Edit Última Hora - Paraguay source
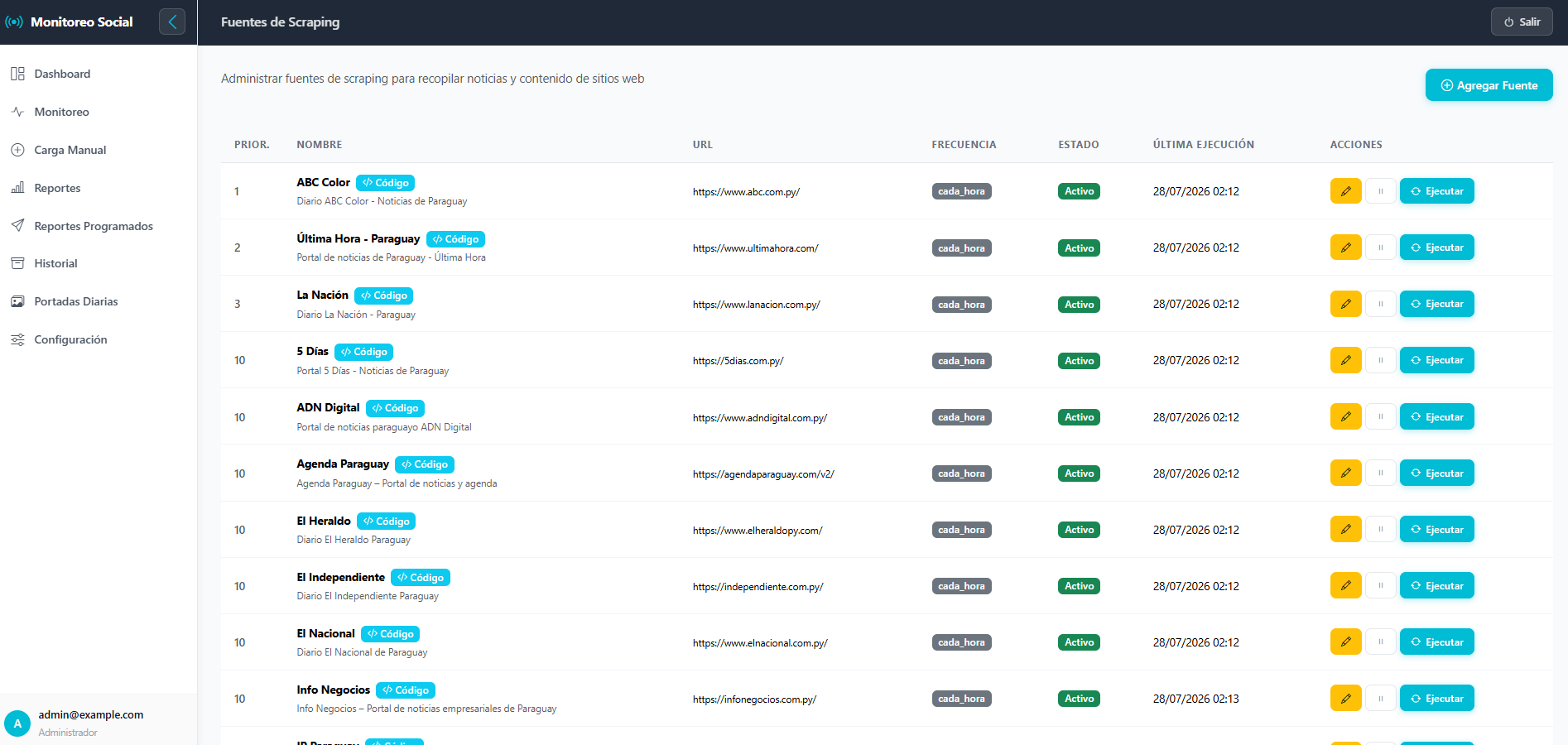Image resolution: width=1568 pixels, height=745 pixels. (1346, 248)
